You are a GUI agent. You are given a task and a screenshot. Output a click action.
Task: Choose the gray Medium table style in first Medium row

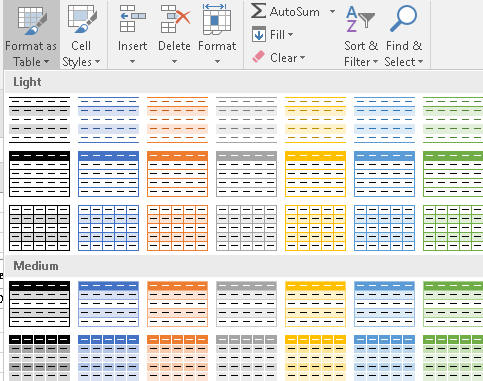246,304
